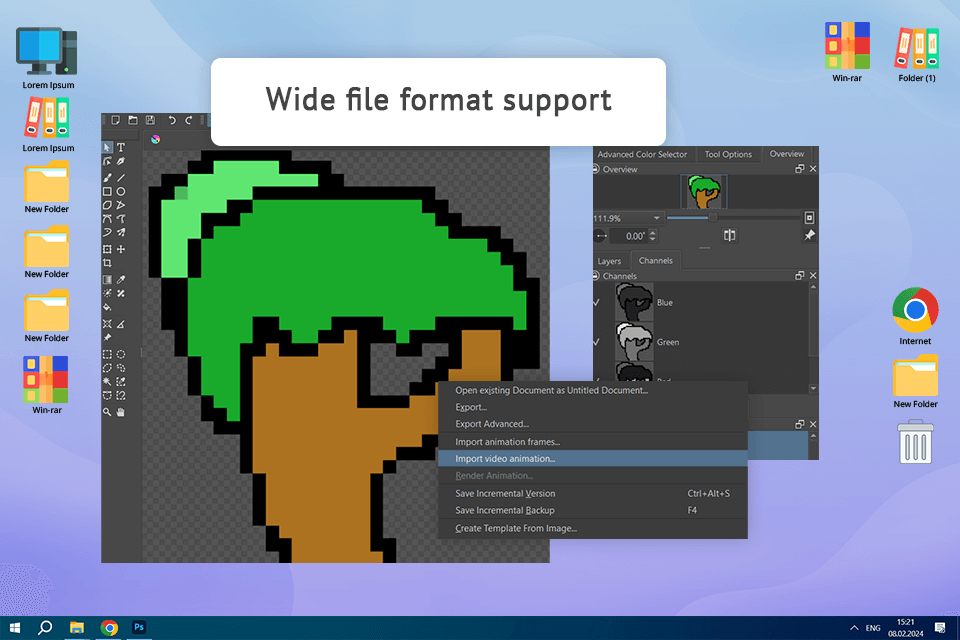Choose the Contiguous Selection magic wand
The image size is (960, 640).
107,382
